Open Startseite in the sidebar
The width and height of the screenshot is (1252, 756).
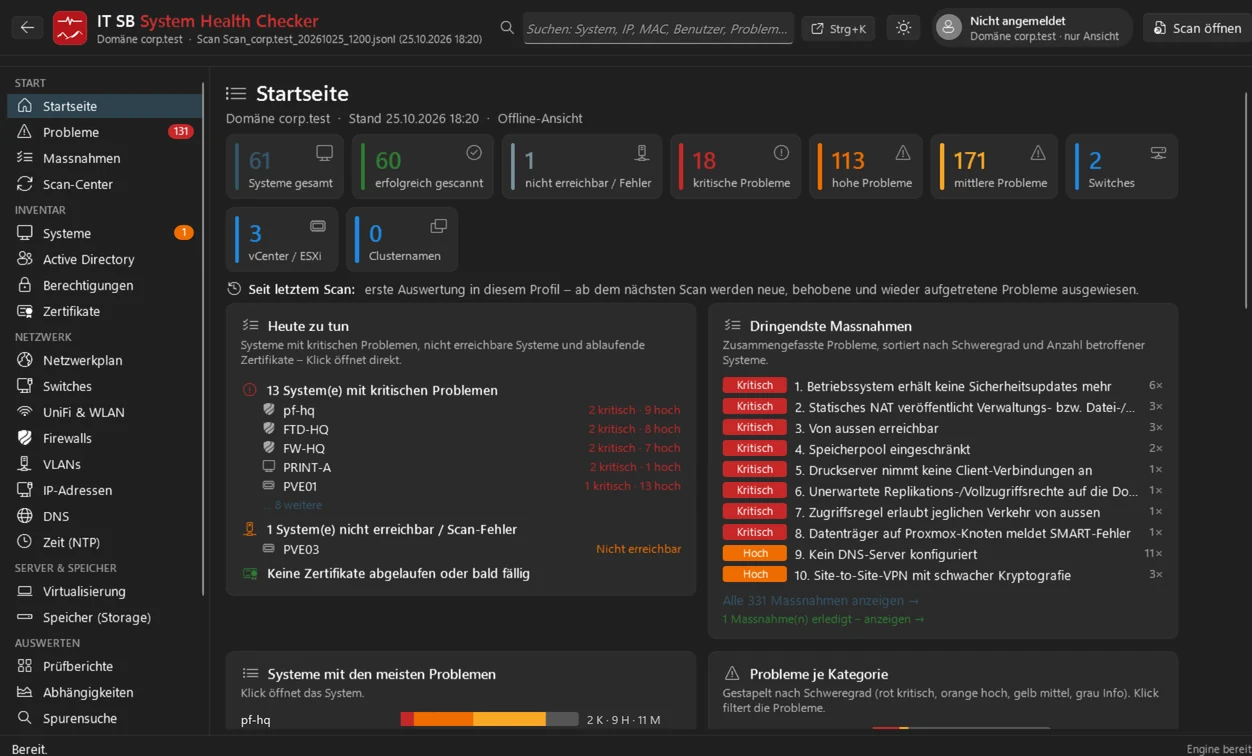[104, 106]
